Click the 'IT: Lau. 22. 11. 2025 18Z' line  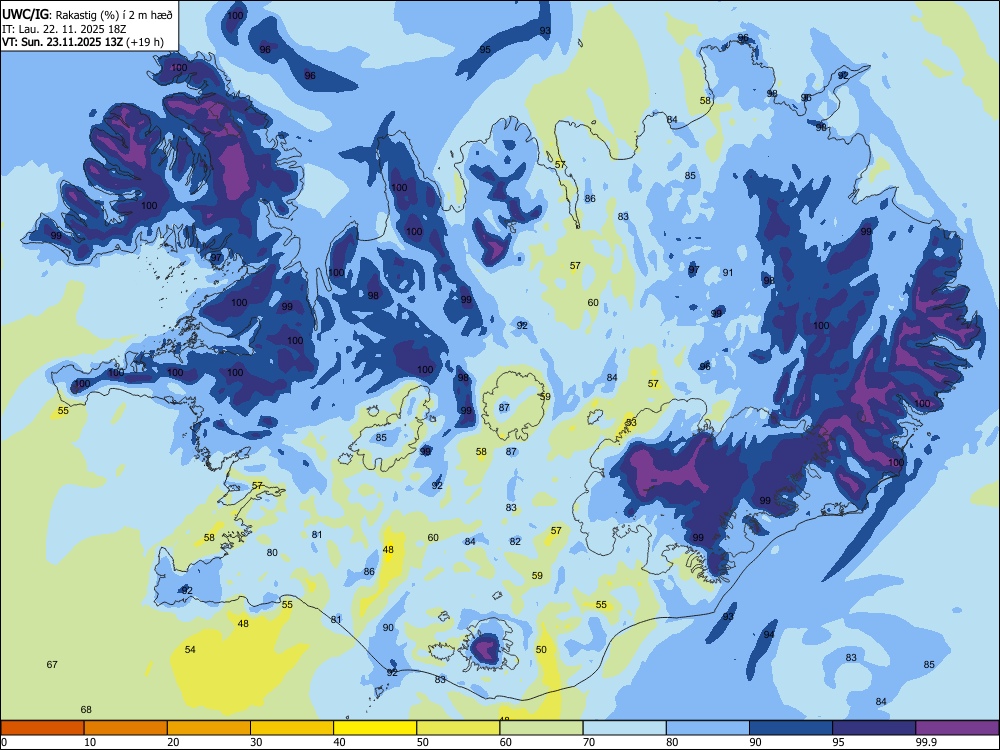[64, 29]
